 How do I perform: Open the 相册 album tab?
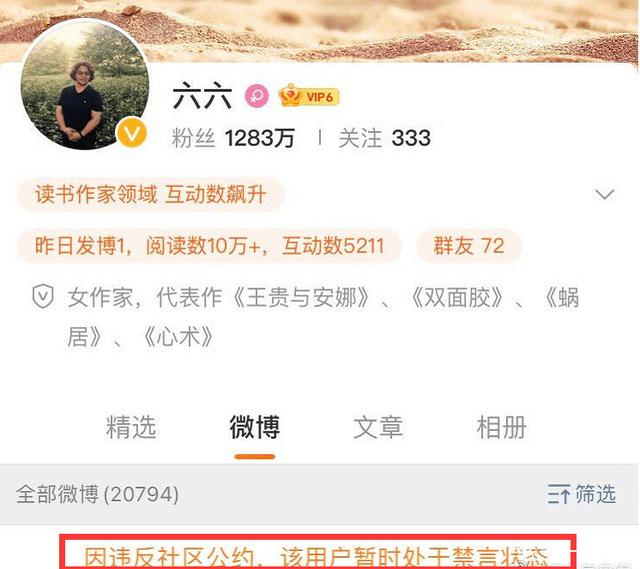[x=502, y=427]
